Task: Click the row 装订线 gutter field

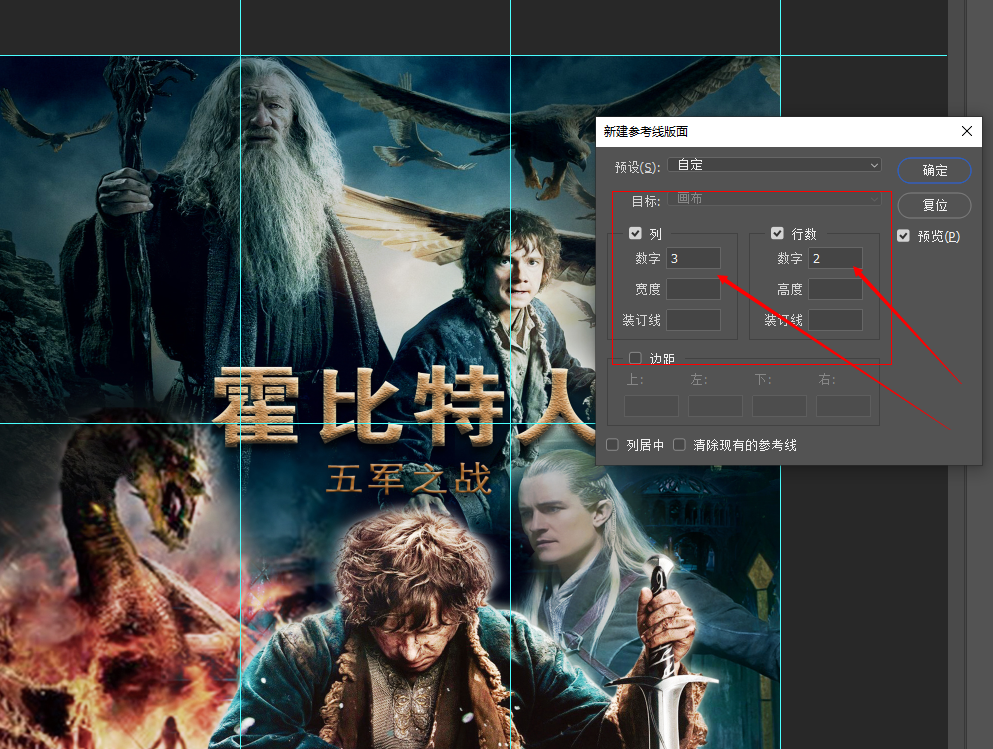Action: [835, 320]
